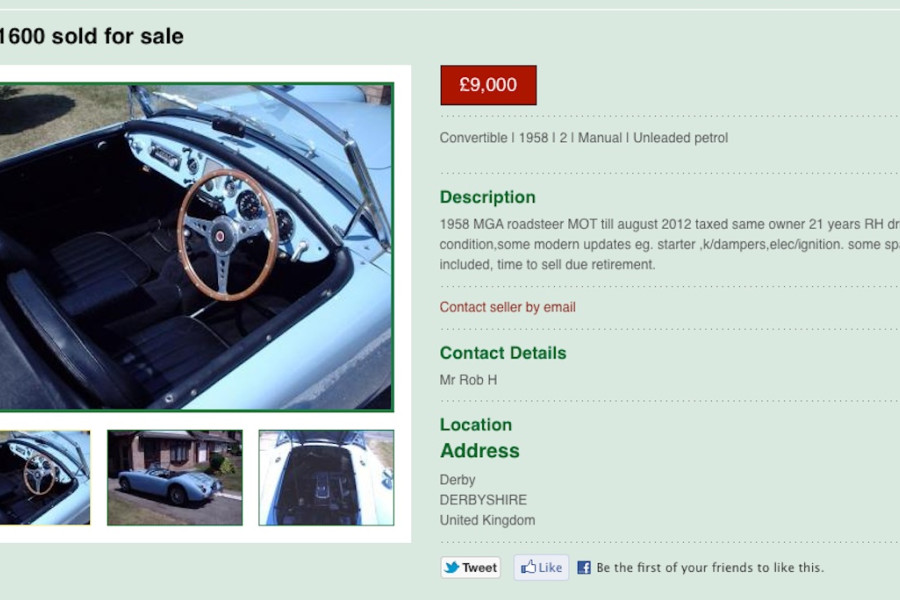Click the Facebook logo icon
The width and height of the screenshot is (900, 600).
[x=584, y=568]
